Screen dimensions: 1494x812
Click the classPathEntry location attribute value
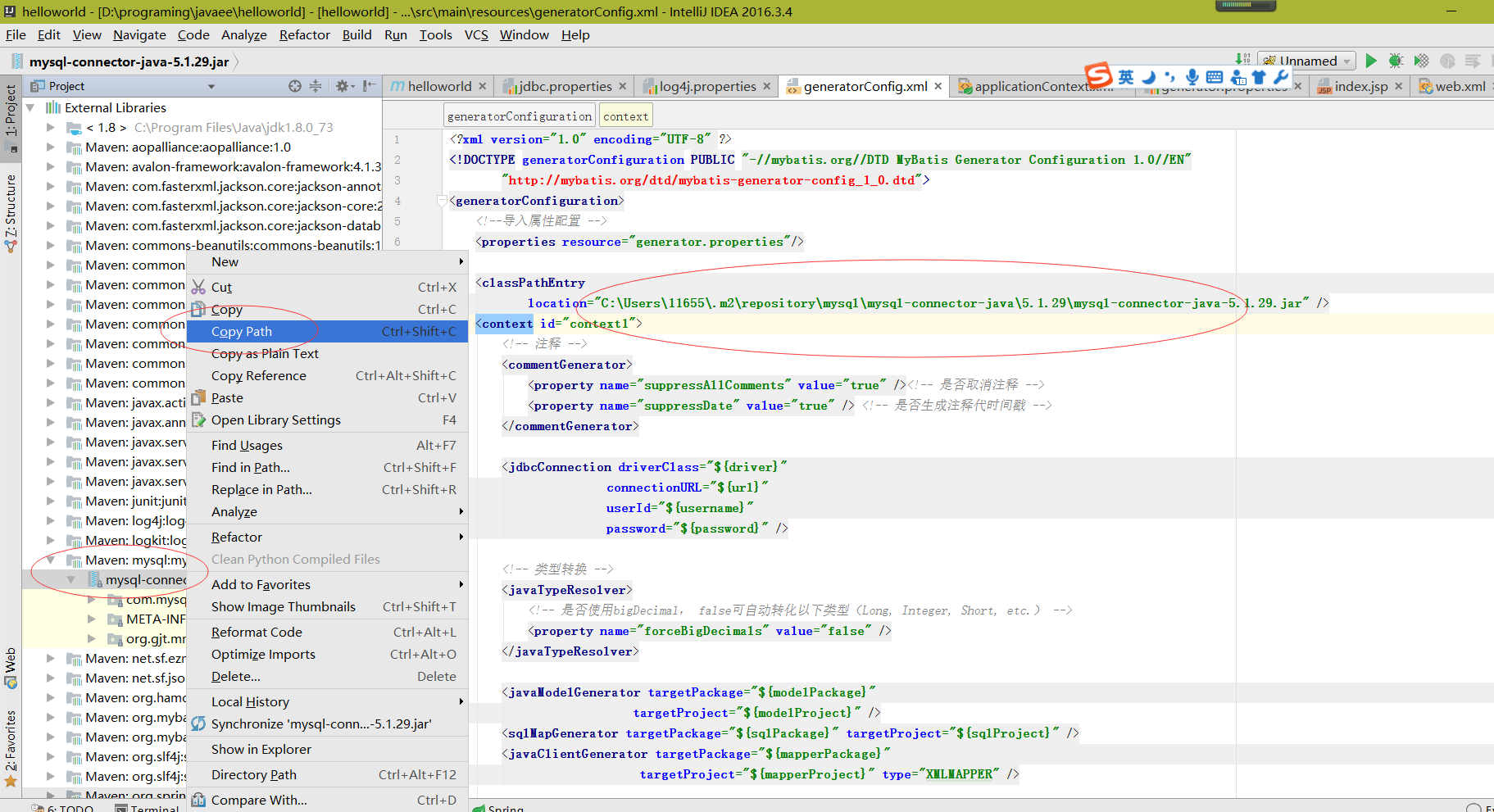(951, 303)
